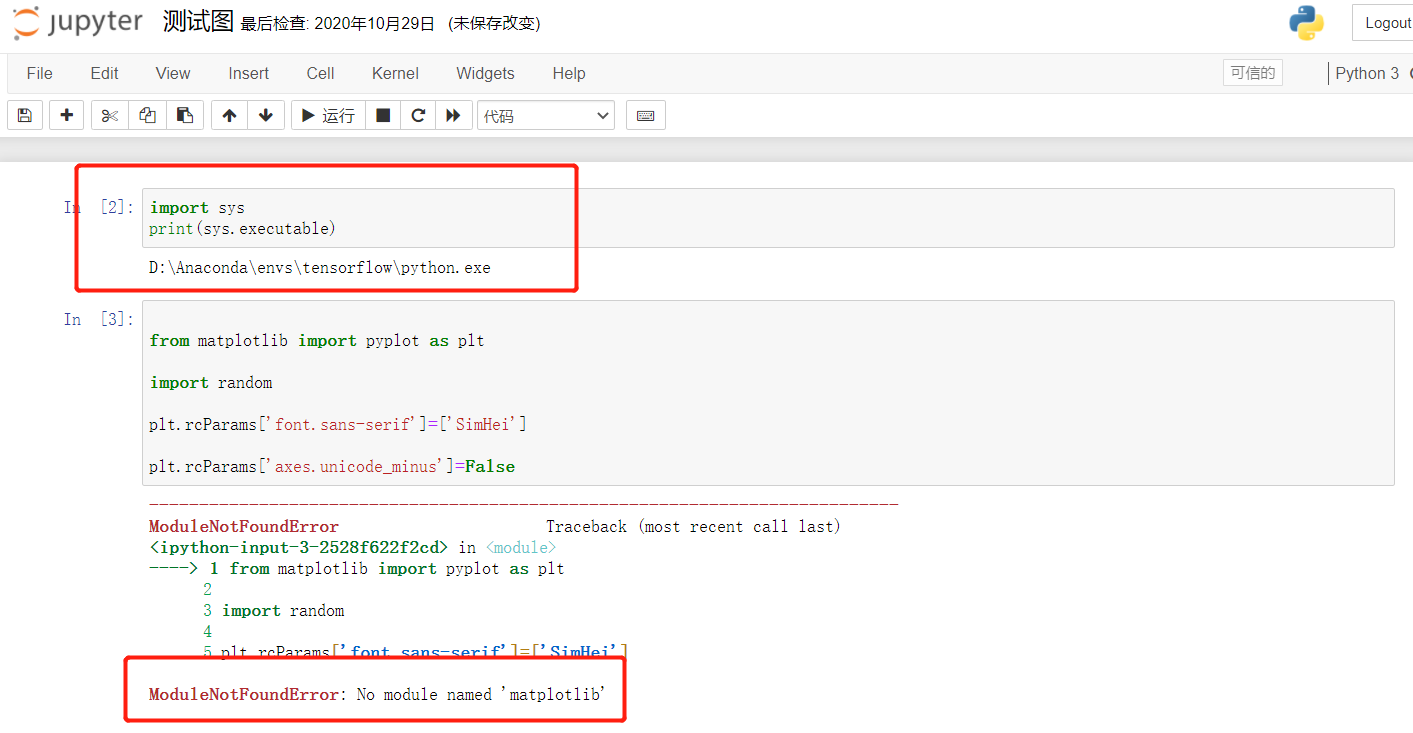1413x733 pixels.
Task: Open the Cell menu
Action: 321,73
